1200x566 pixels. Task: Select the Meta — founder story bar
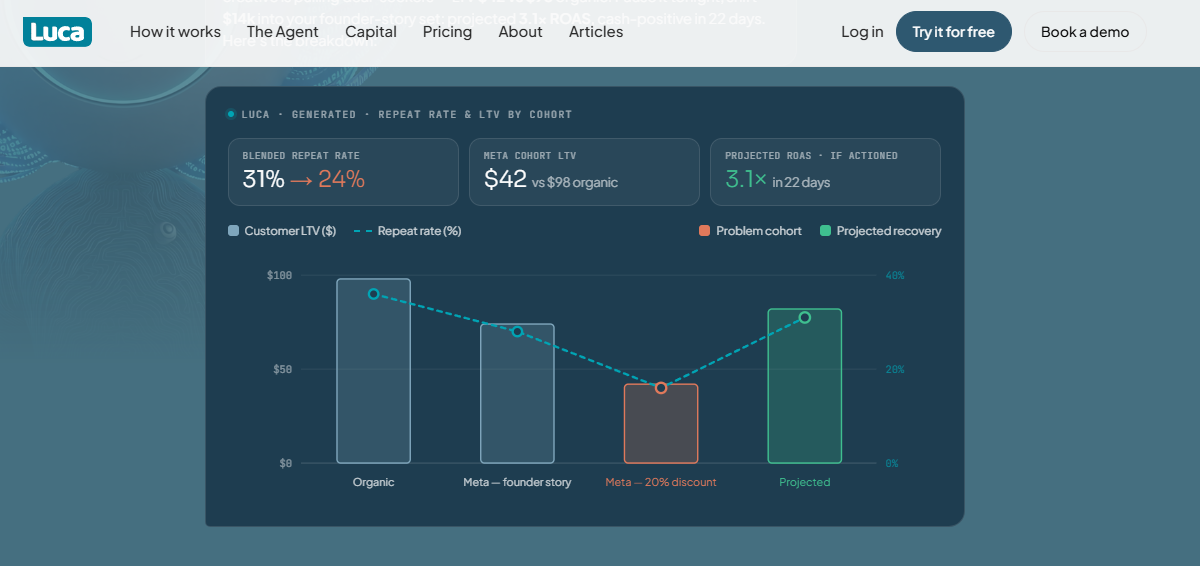(x=517, y=394)
